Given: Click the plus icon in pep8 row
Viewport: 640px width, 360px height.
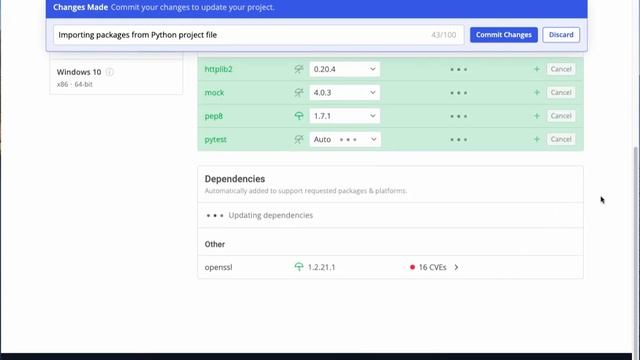Looking at the screenshot, I should [x=537, y=116].
